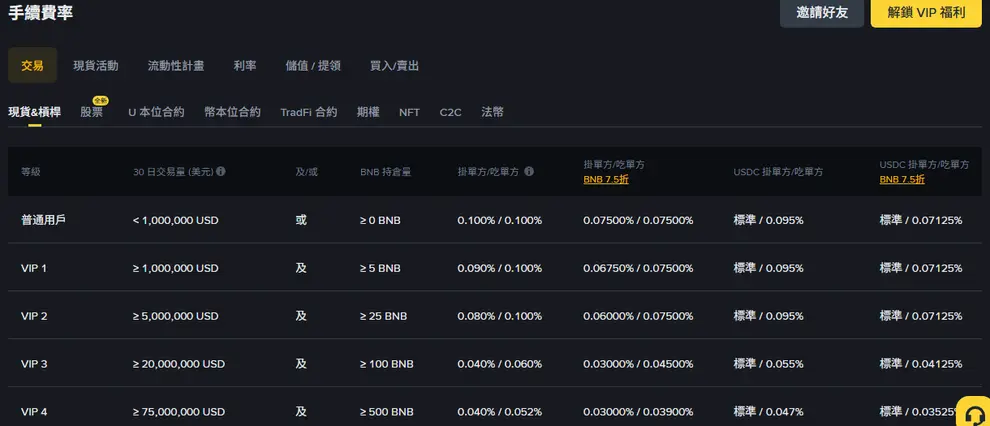Click the 0.06750% / 0.07500% discount fee cell
990x426 pixels.
pos(638,268)
